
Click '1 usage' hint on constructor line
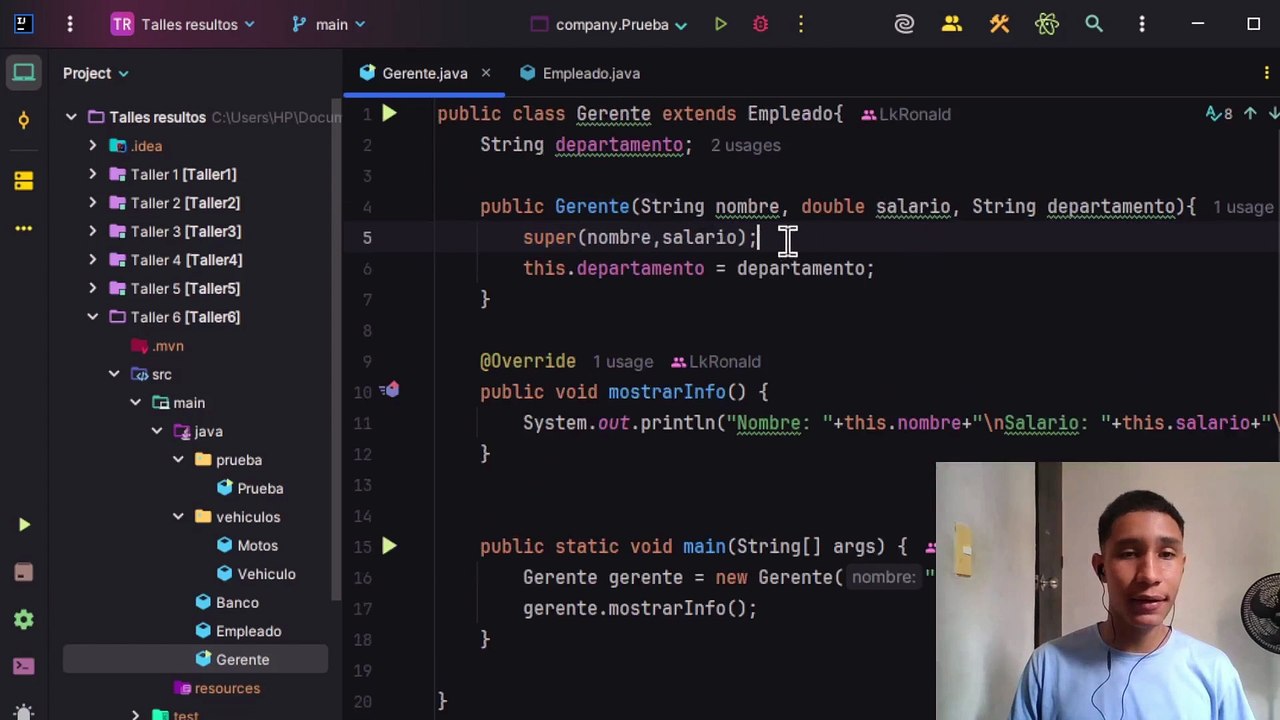pos(1243,207)
